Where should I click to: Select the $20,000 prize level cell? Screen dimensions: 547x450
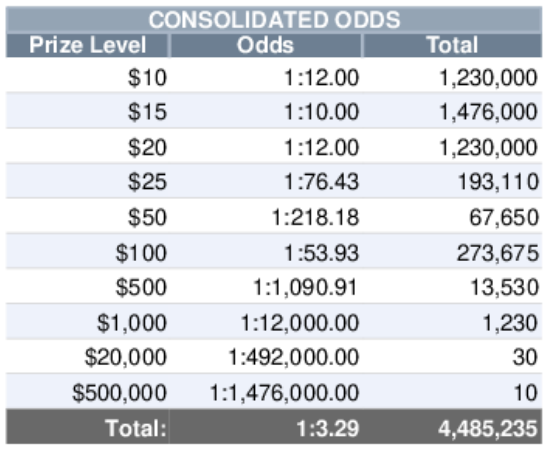[88, 356]
